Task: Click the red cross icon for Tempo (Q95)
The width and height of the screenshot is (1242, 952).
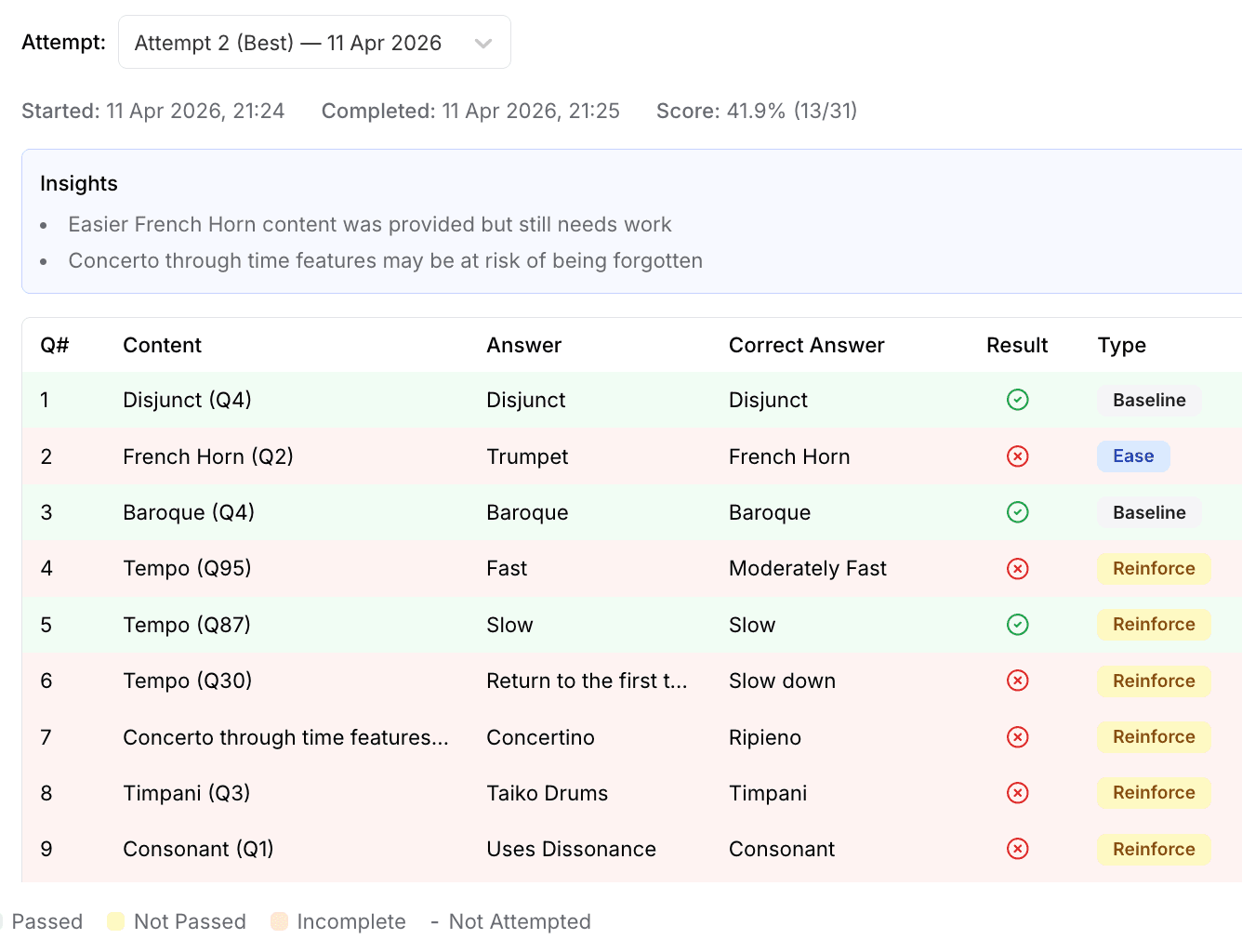Action: [x=1017, y=569]
